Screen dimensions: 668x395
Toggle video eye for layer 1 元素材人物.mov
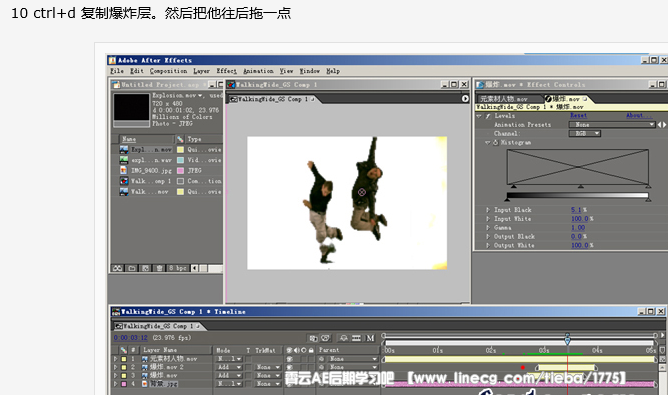click(290, 359)
